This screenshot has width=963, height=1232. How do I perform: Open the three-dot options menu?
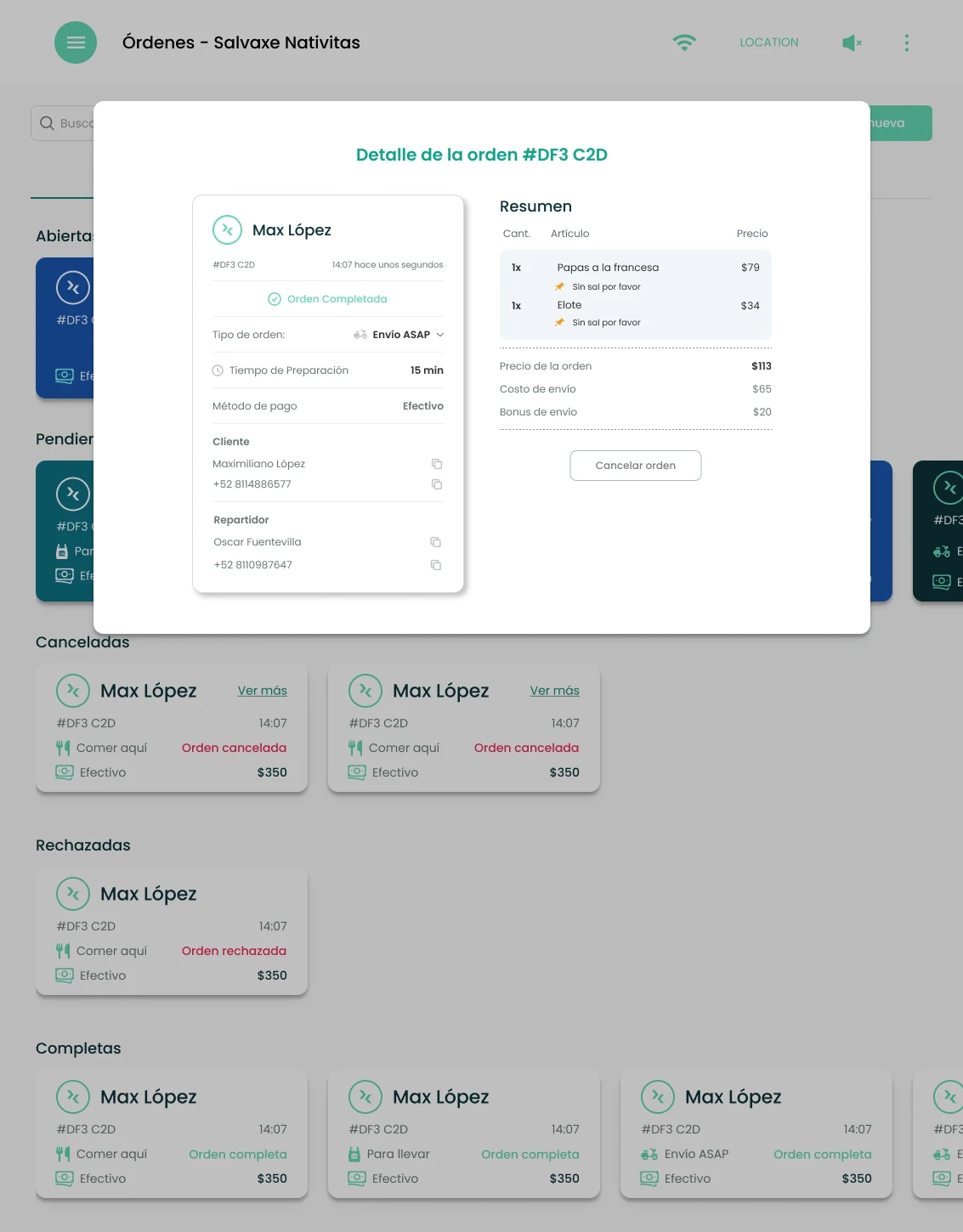[907, 42]
